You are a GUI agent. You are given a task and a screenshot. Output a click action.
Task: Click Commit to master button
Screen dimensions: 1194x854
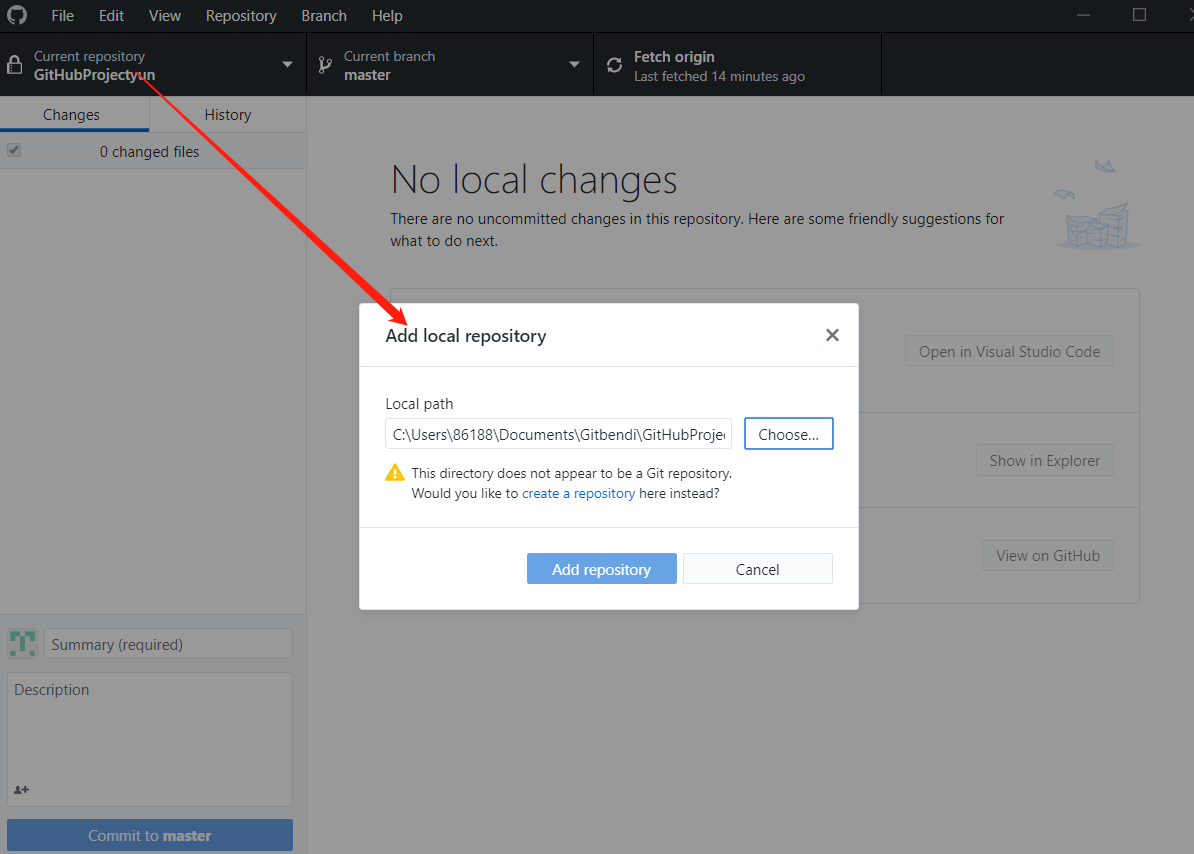[x=150, y=835]
